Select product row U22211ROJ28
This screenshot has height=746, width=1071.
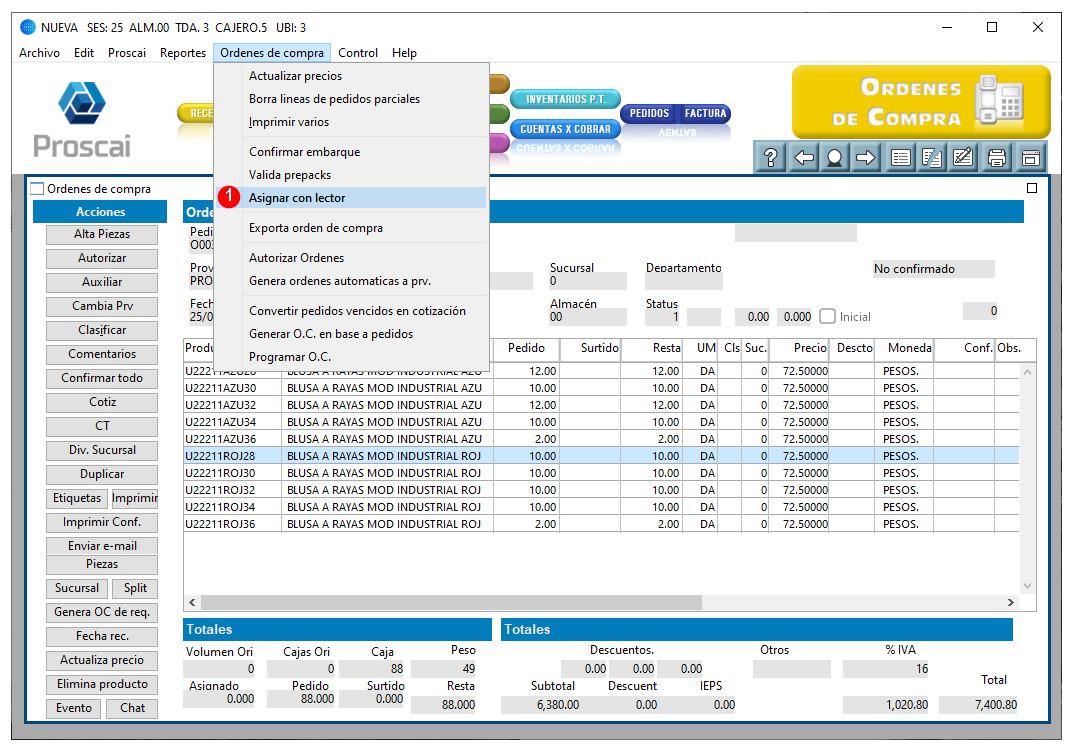601,456
